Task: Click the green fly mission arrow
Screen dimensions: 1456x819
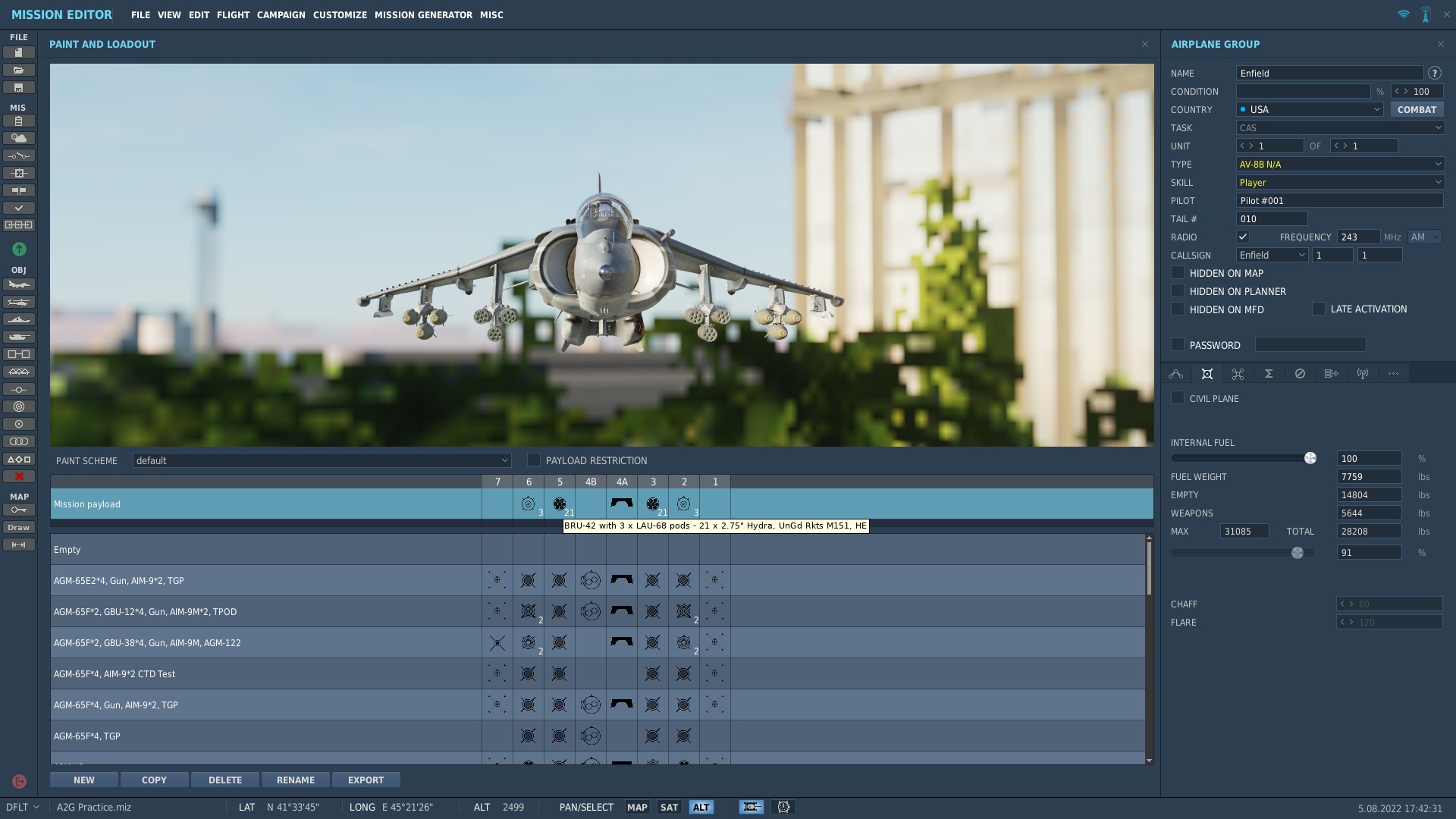Action: 19,249
